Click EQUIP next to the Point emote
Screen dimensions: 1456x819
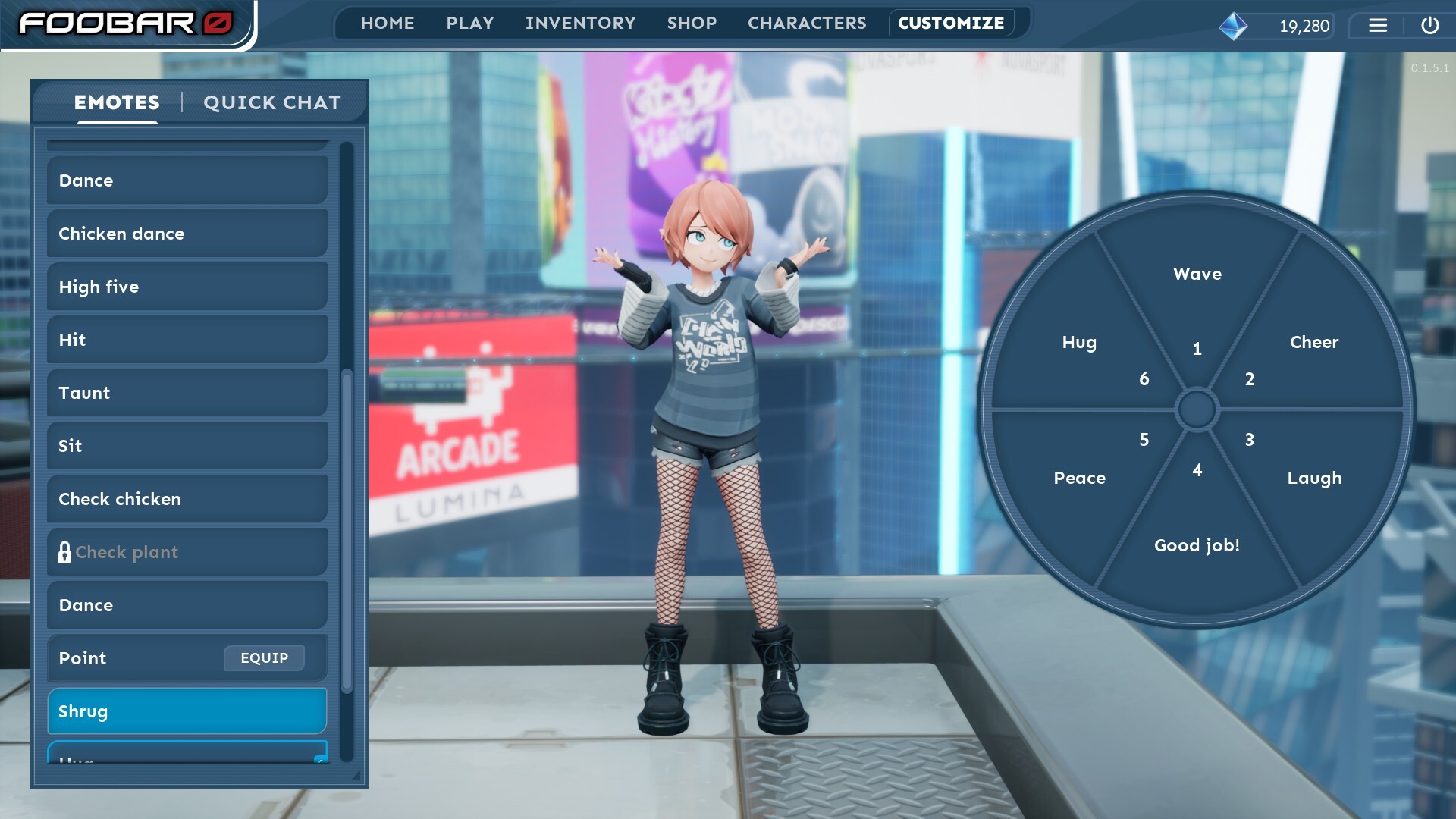(x=264, y=658)
